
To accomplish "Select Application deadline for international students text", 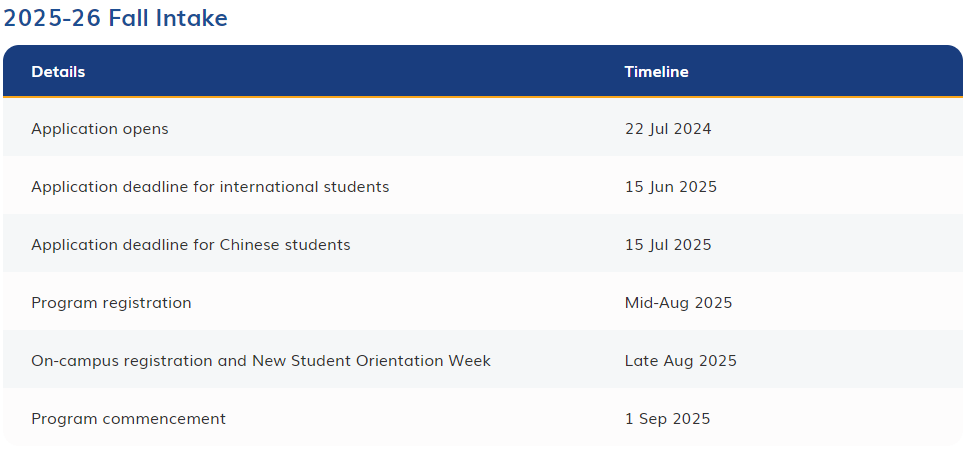I will (210, 187).
